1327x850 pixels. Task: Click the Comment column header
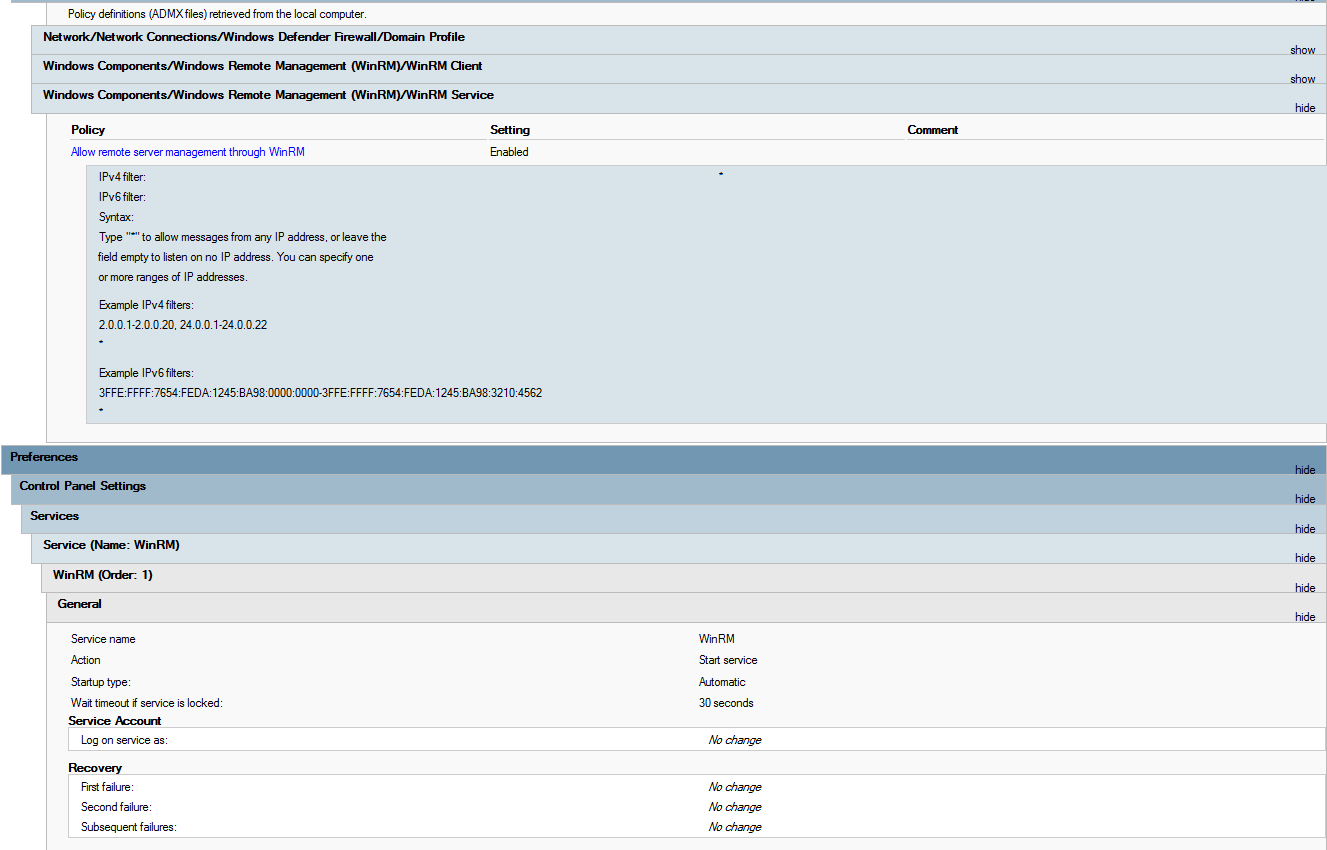[x=933, y=130]
